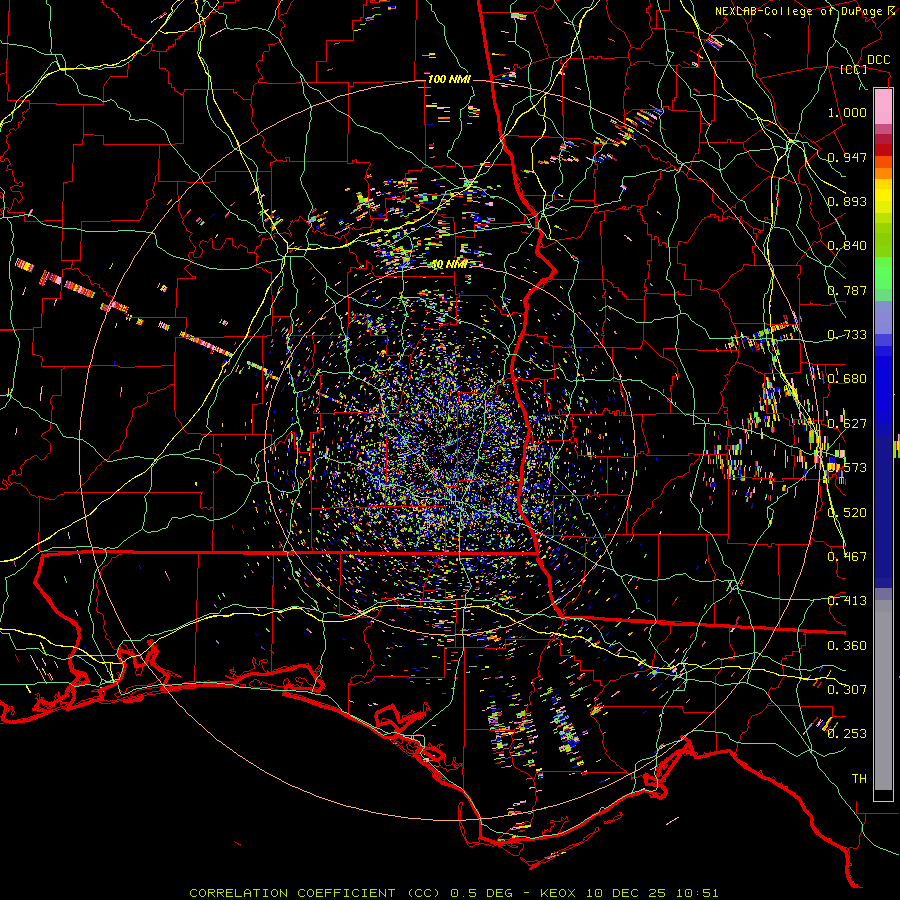The image size is (900, 900).
Task: Select the 0.840 scale value
Action: pos(847,246)
